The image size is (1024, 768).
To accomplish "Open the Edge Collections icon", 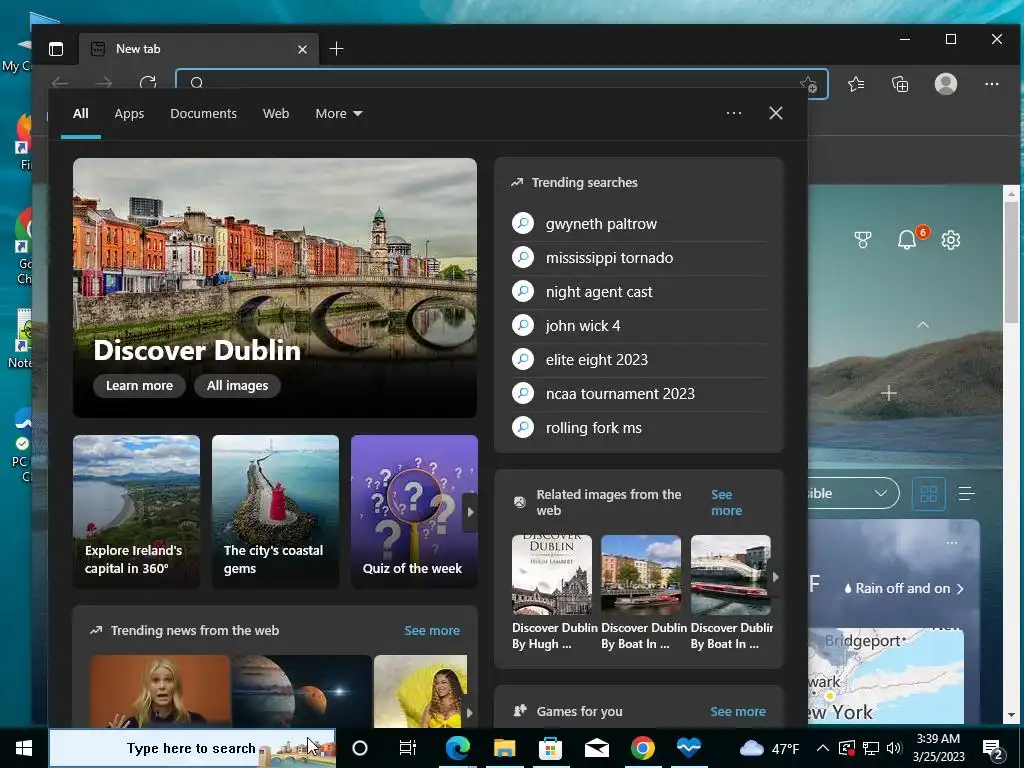I will point(900,84).
